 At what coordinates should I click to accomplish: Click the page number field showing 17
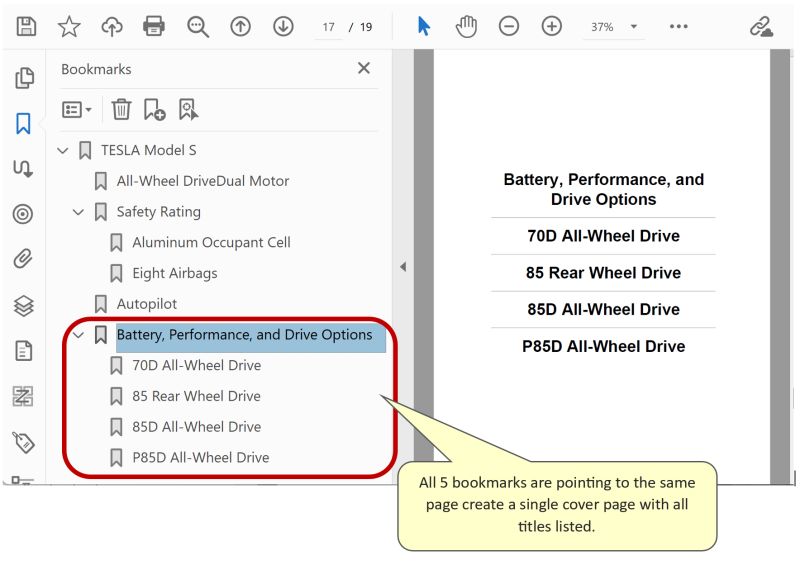329,27
